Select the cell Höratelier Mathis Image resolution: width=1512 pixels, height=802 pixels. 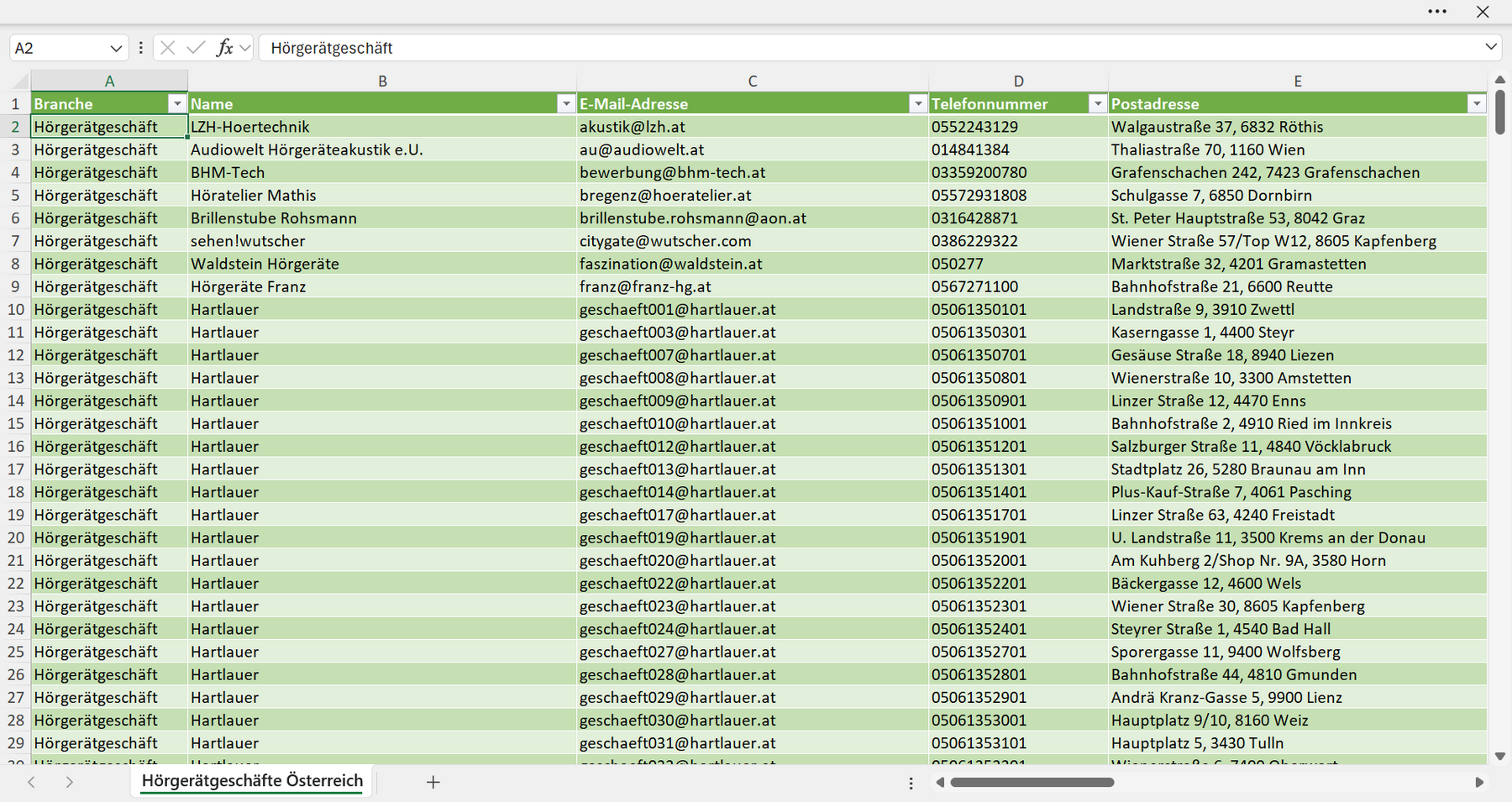click(x=382, y=195)
